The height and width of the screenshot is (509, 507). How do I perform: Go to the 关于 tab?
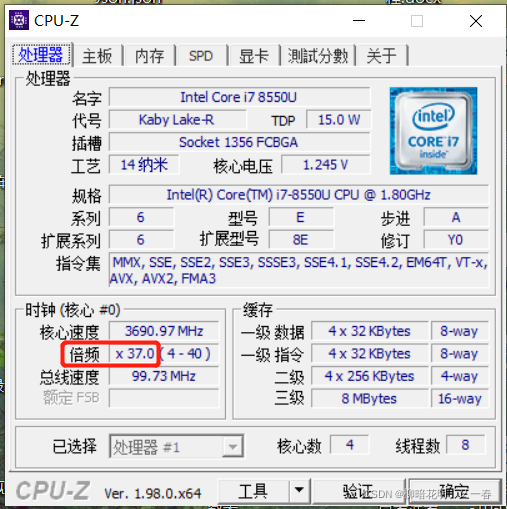[382, 55]
